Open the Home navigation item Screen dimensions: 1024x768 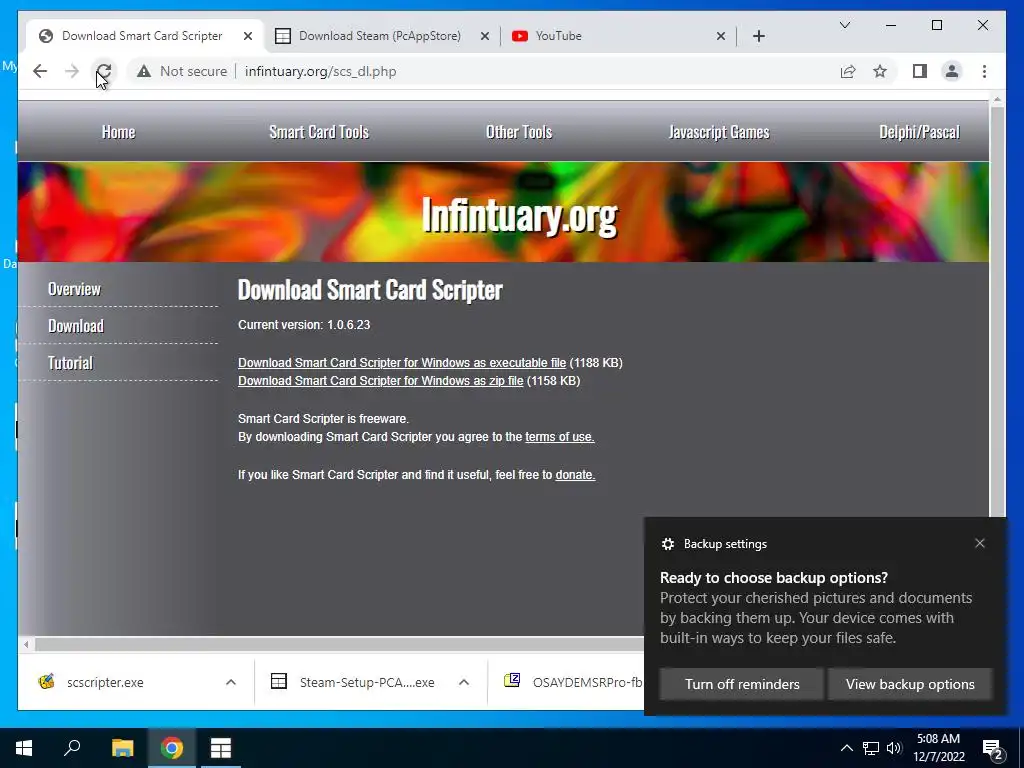(118, 132)
